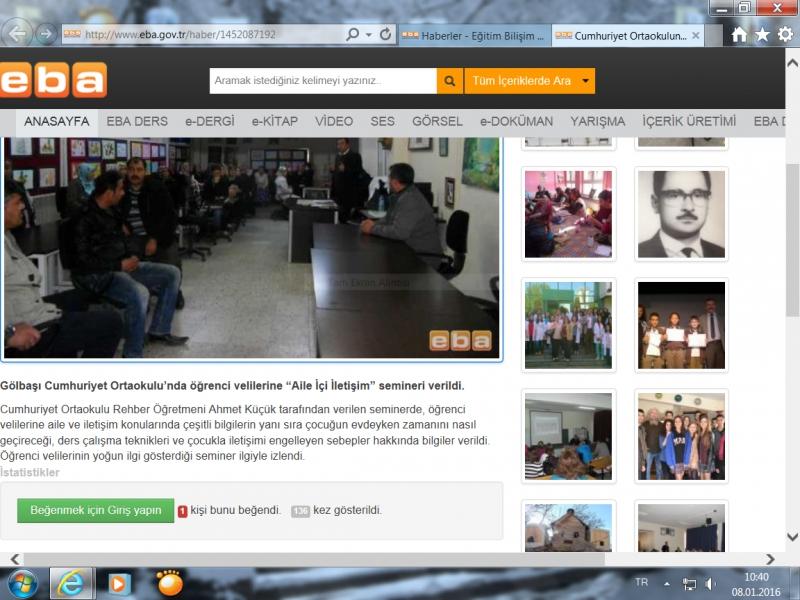The image size is (800, 600).
Task: Open the EBA DERS menu item
Action: 137,122
